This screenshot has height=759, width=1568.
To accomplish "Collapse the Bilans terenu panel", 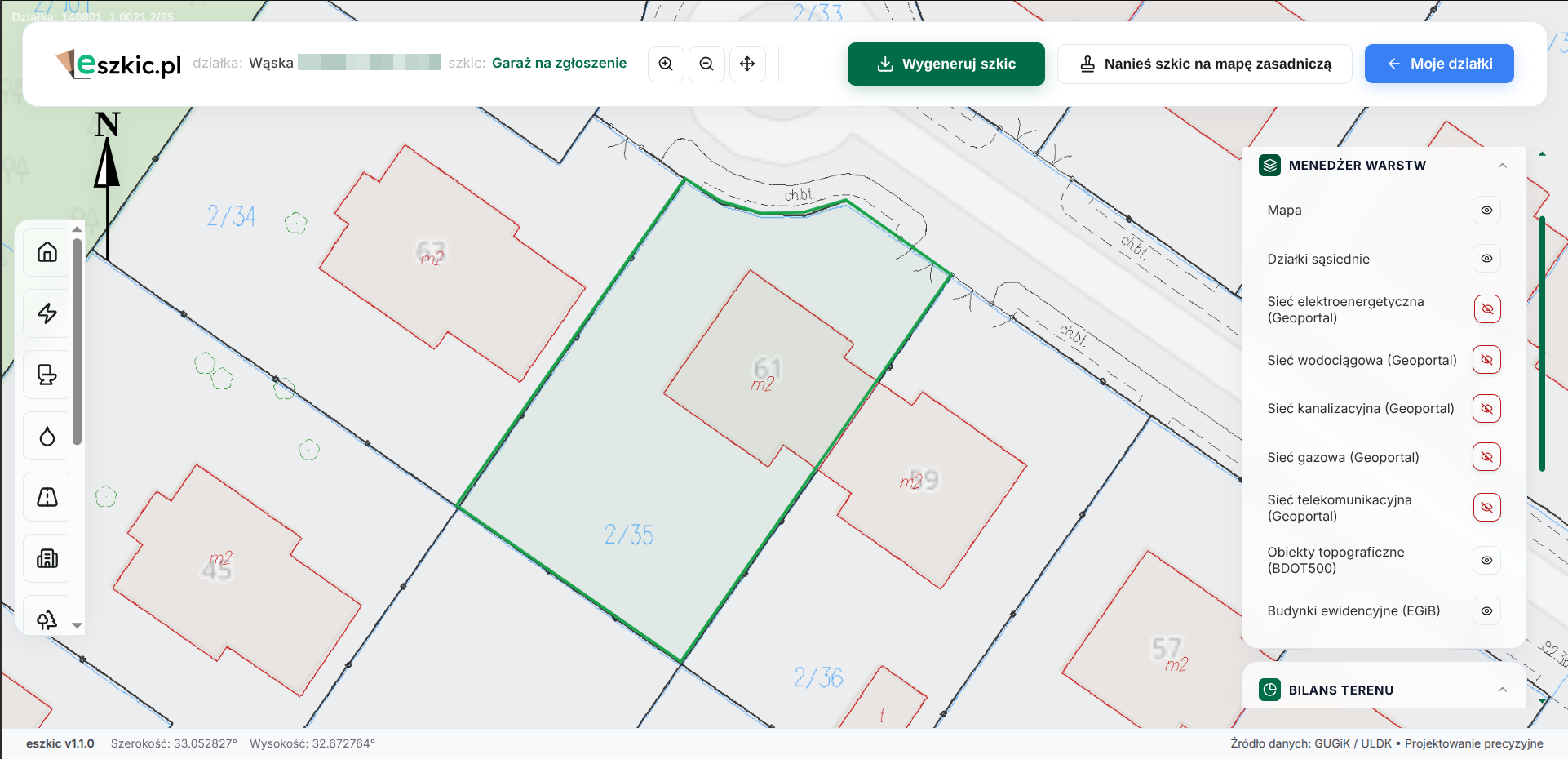I will (1502, 690).
